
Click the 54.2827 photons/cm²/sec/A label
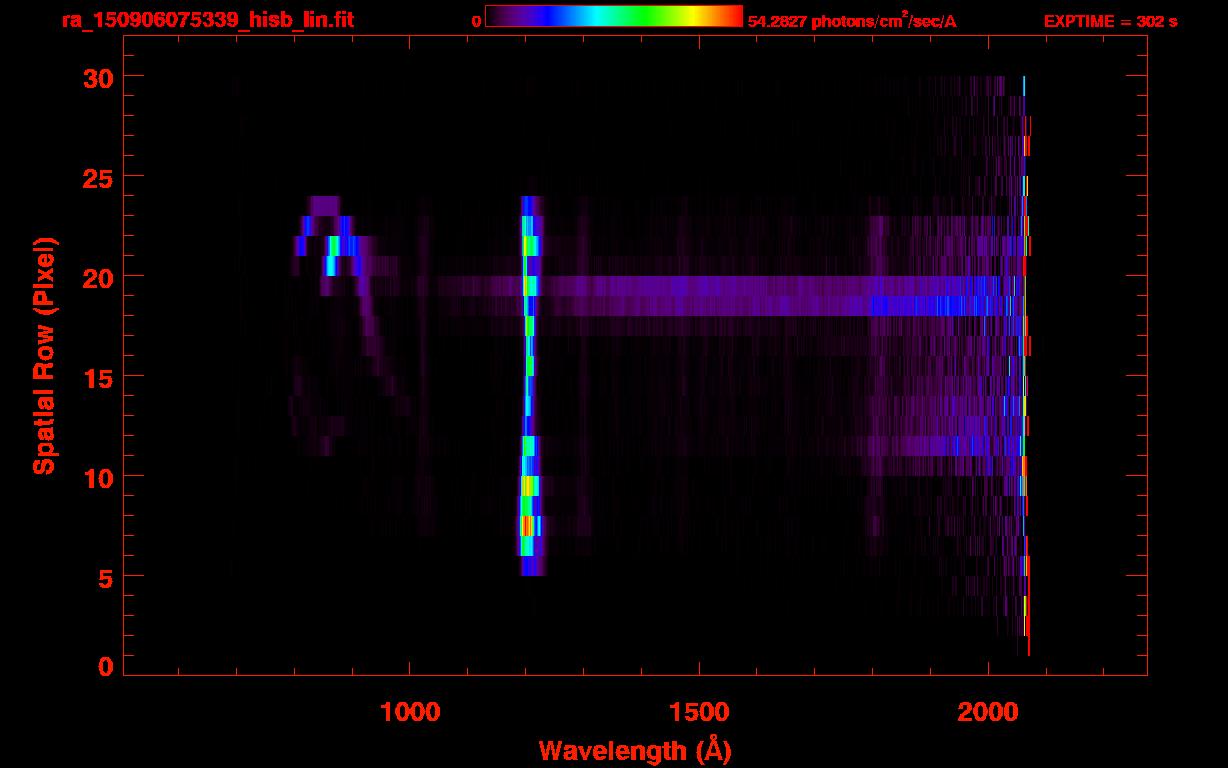click(x=852, y=21)
